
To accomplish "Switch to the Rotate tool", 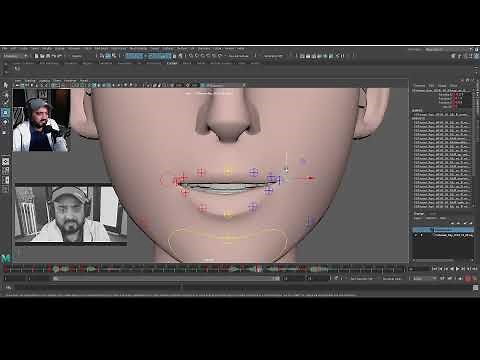I will 5,123.
